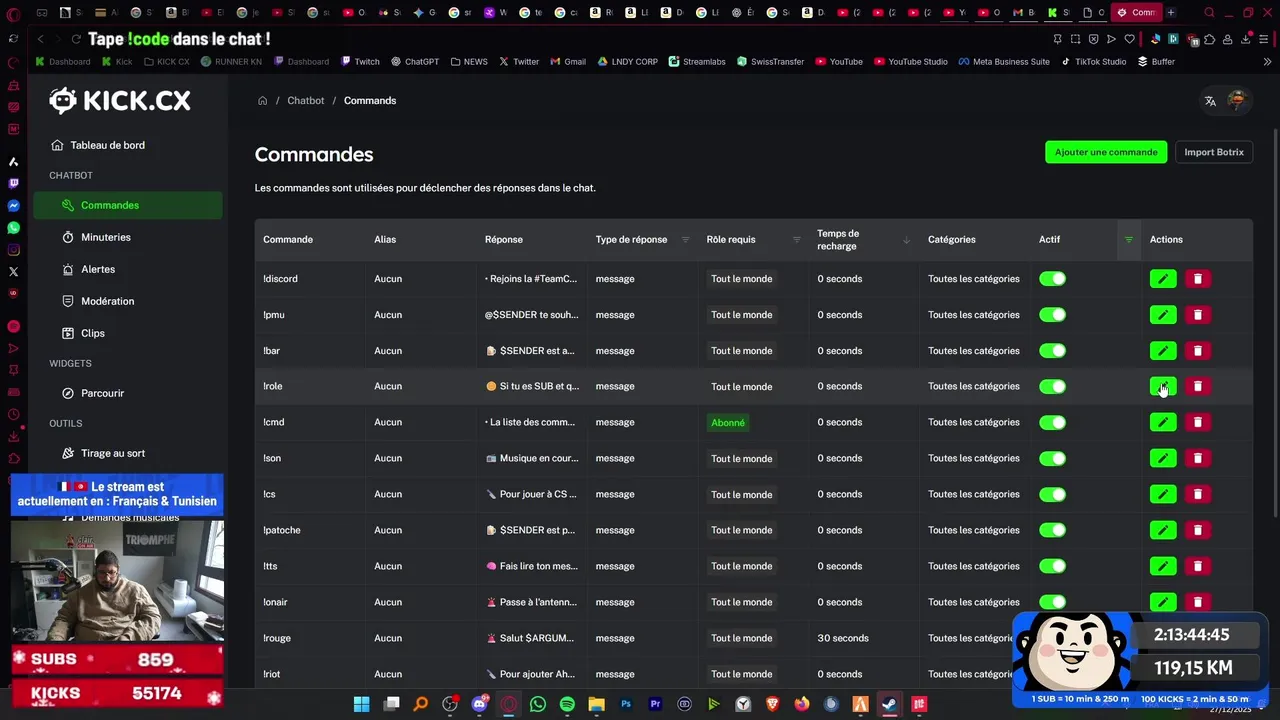Click the Import Botrix button
Viewport: 1280px width, 720px height.
(x=1213, y=152)
